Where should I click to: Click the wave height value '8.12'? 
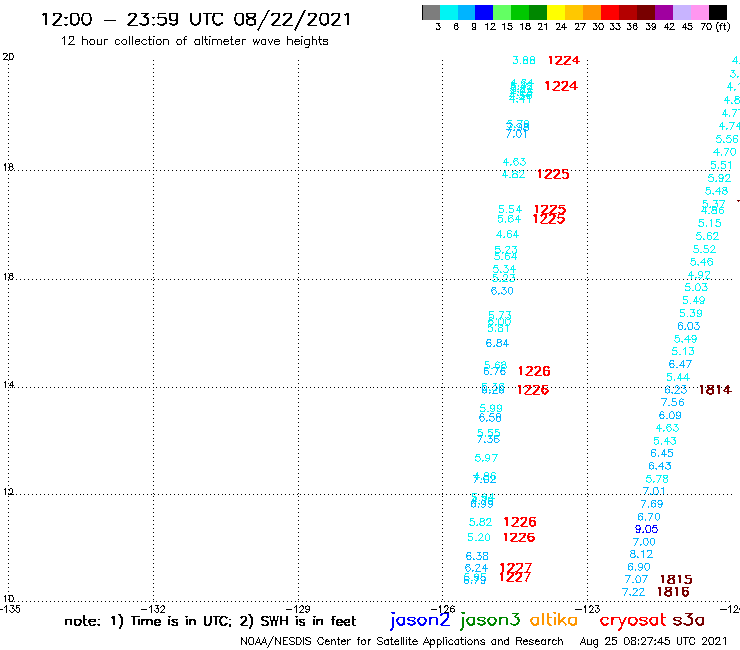tap(641, 554)
